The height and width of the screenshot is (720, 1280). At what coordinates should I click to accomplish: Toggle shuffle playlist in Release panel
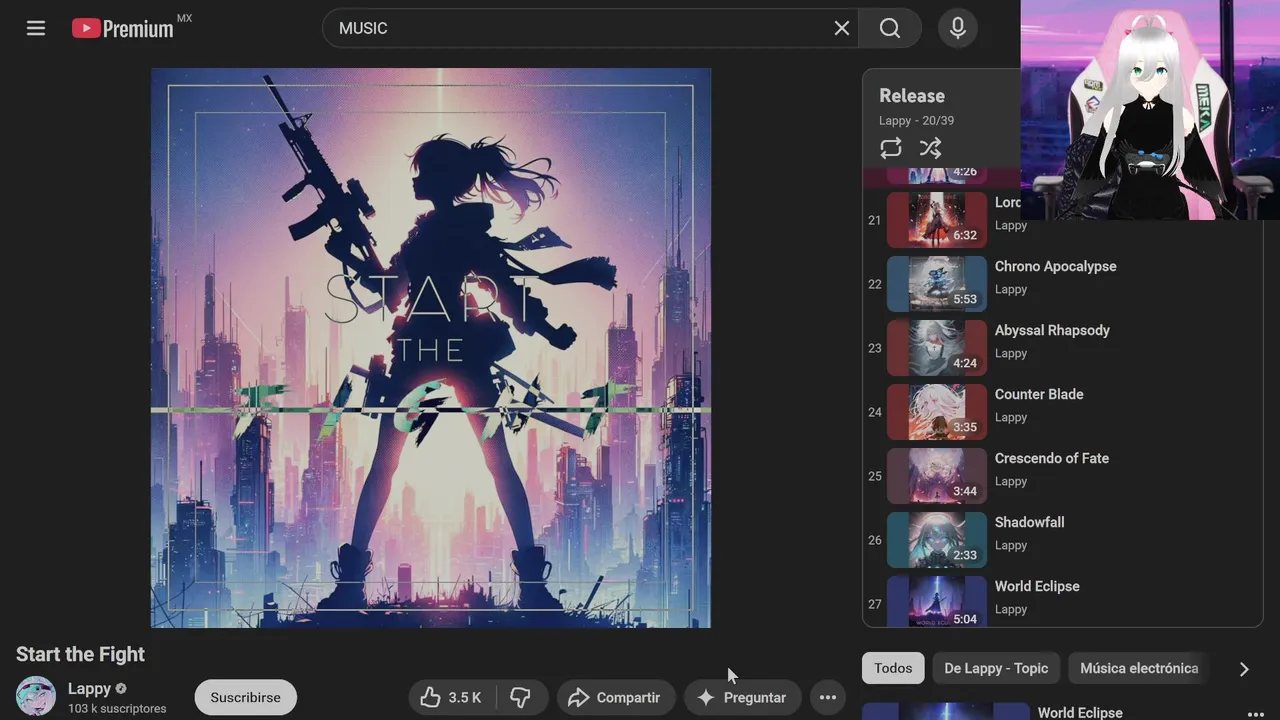point(931,148)
